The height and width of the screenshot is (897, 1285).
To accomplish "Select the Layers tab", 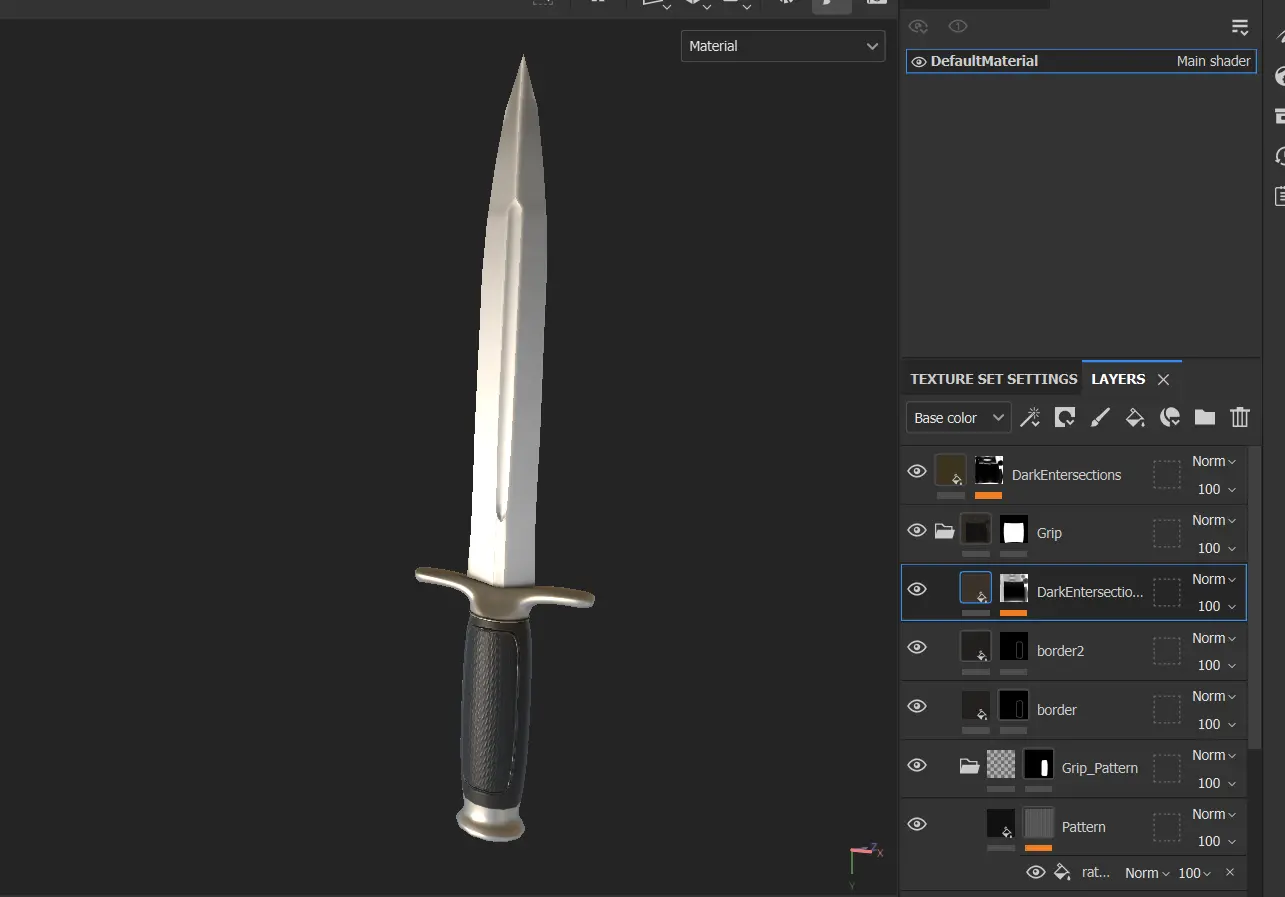I will click(1118, 379).
